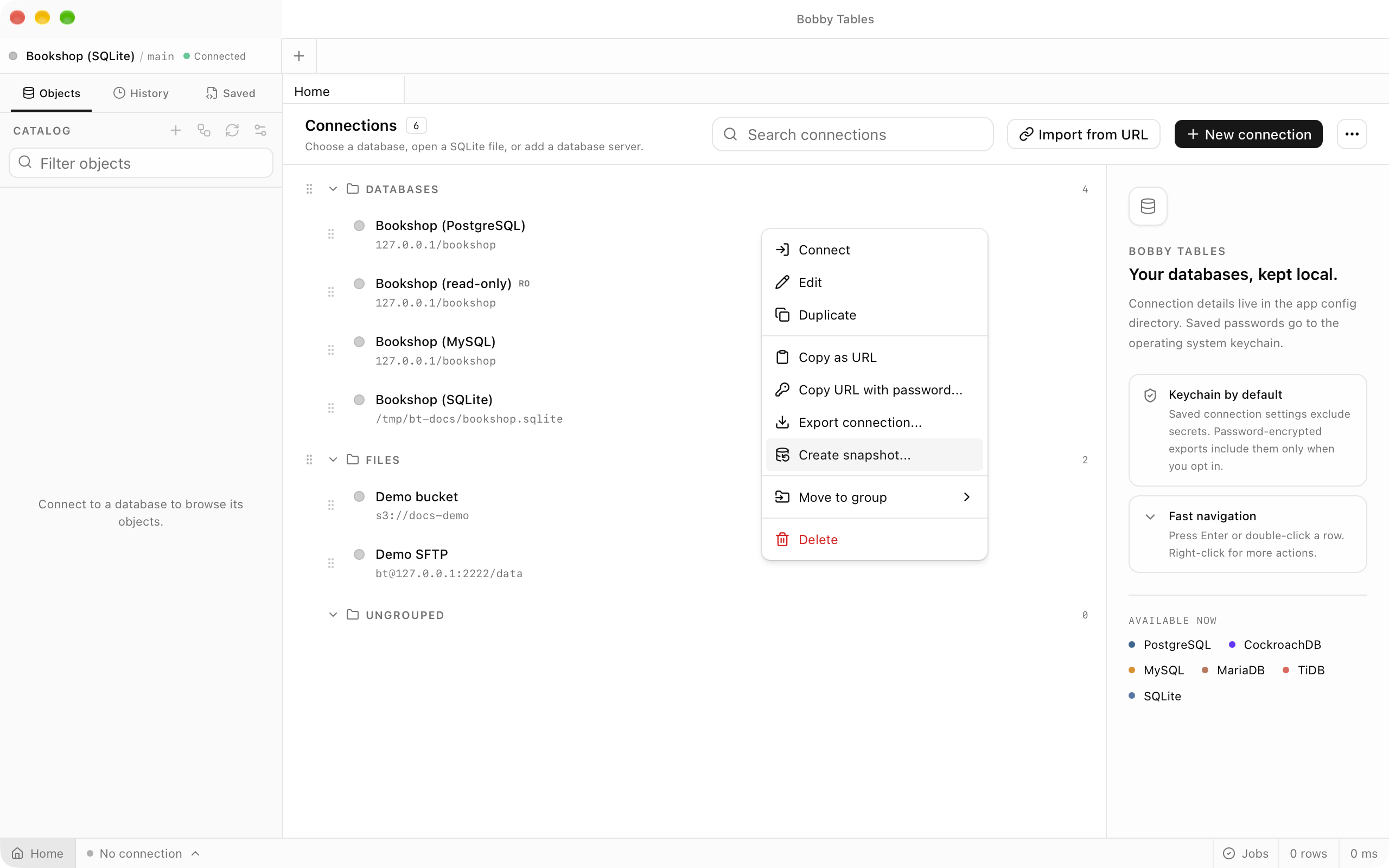Image resolution: width=1389 pixels, height=868 pixels.
Task: Click drag handle beside Bookshop (PostgreSQL)
Action: [331, 234]
